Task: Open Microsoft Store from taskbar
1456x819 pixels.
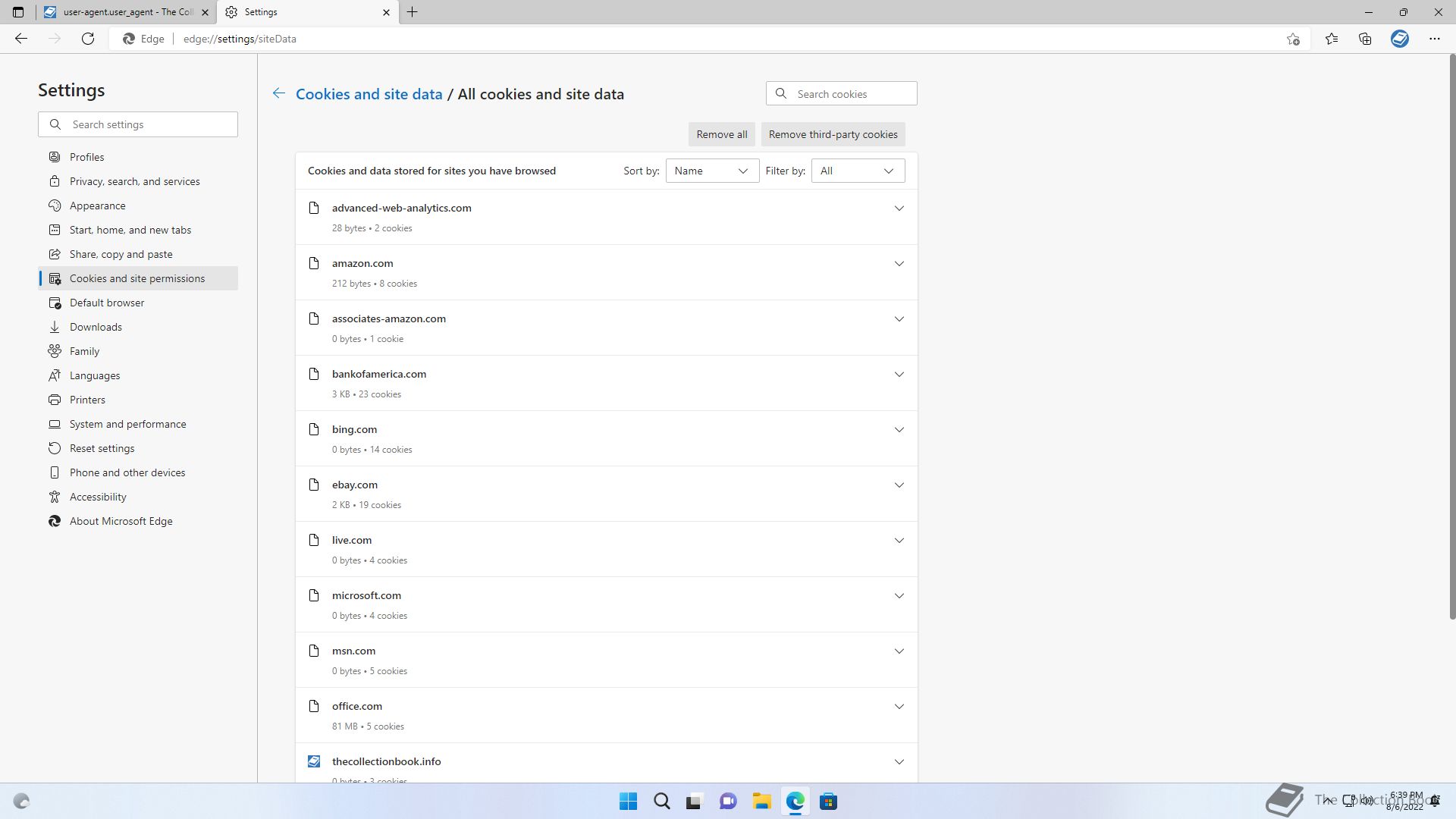Action: click(x=828, y=802)
